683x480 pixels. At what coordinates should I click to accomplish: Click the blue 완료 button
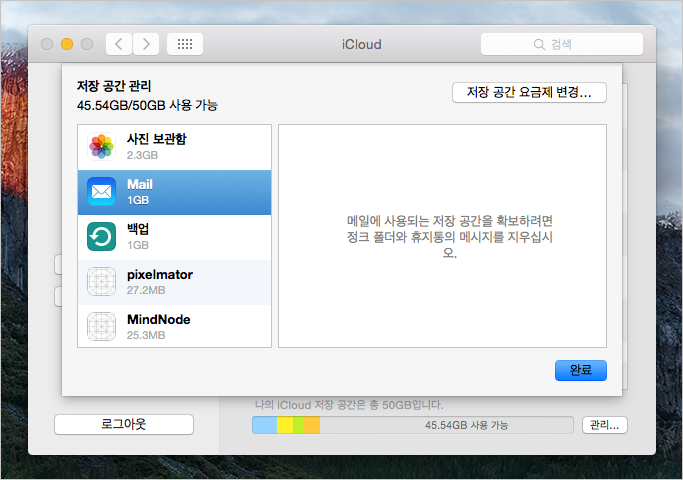tap(580, 370)
